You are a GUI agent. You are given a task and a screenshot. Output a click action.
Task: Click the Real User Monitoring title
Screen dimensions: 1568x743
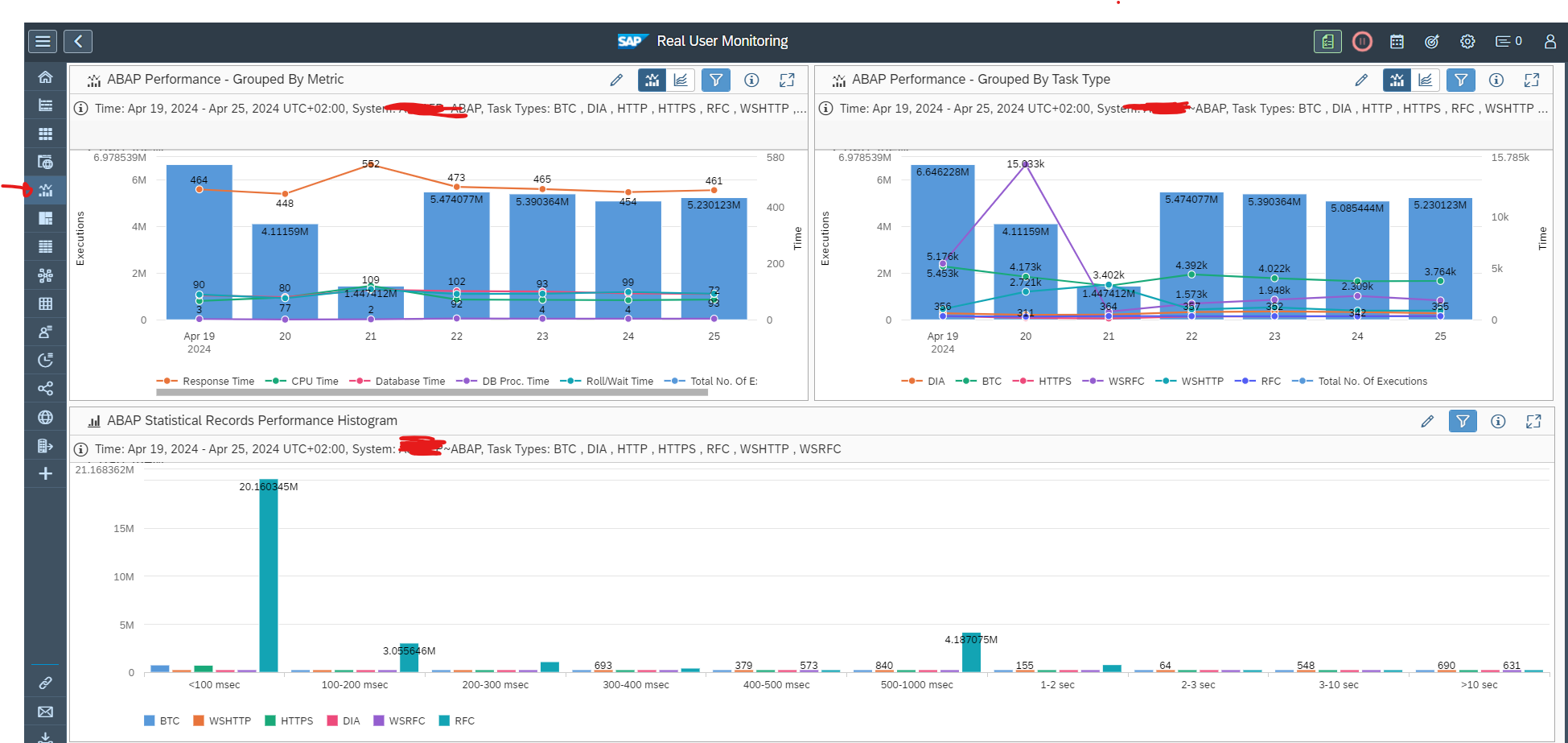pos(722,41)
